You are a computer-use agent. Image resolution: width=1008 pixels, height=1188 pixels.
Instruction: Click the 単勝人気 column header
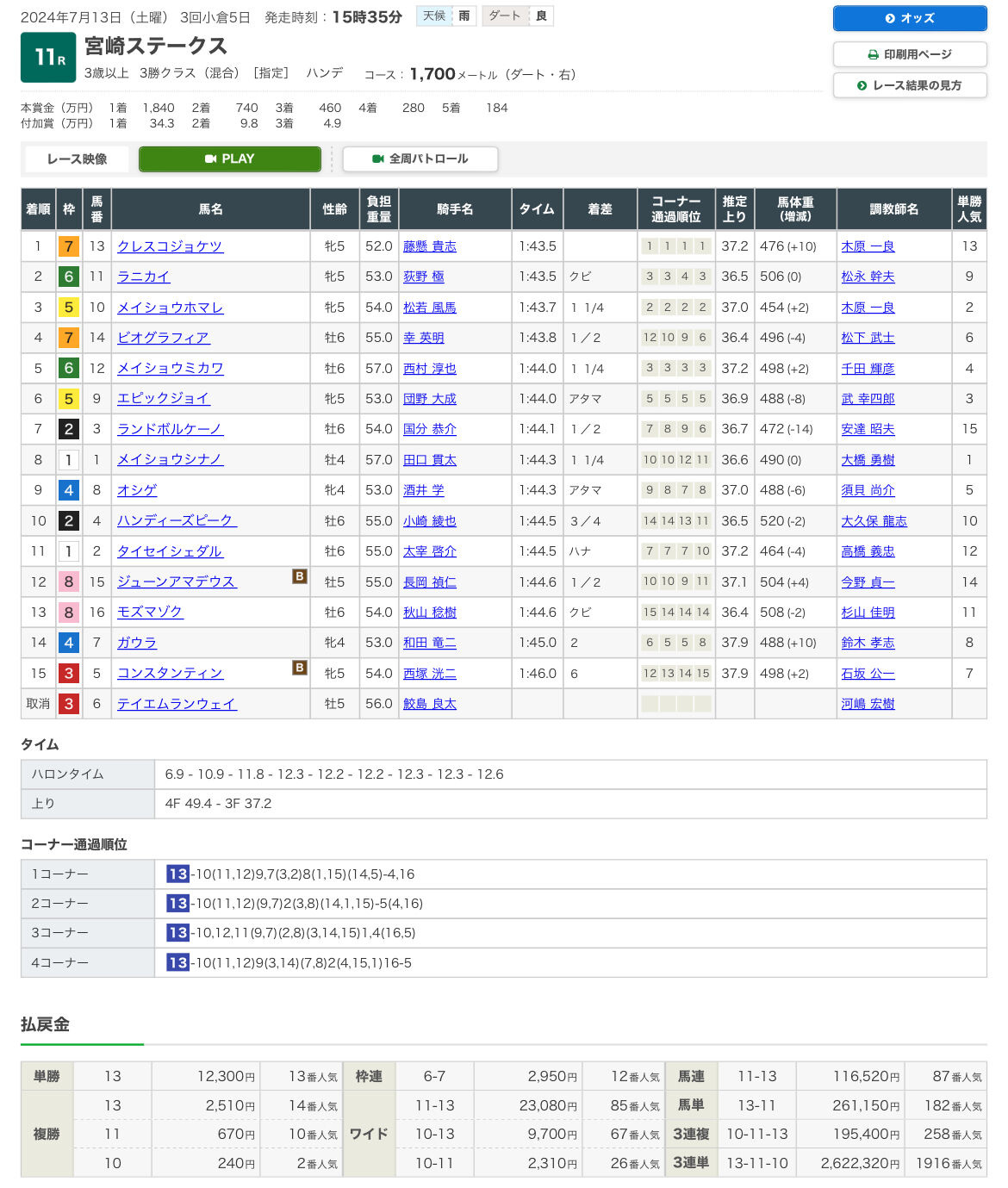pos(969,209)
